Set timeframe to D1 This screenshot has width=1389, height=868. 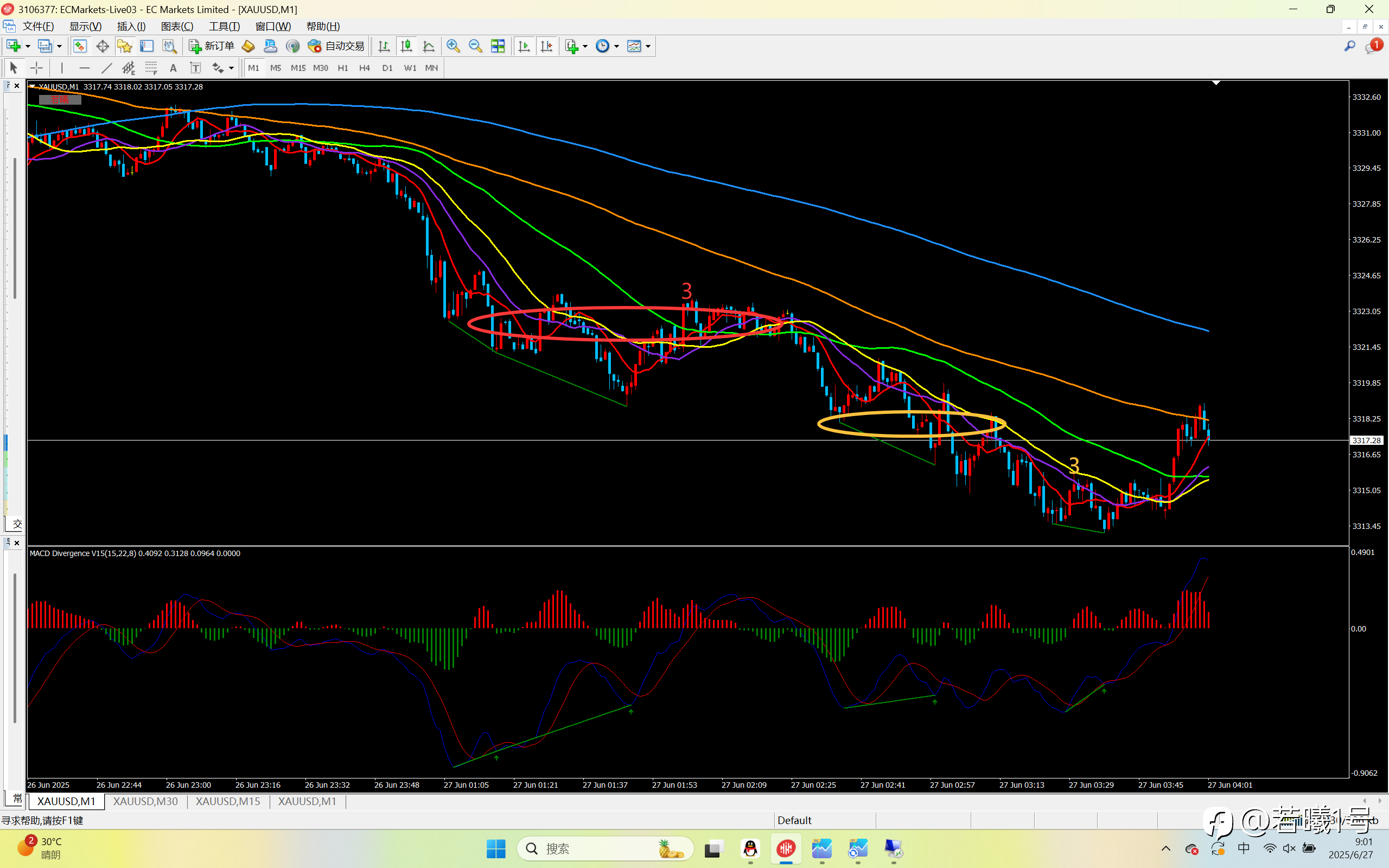coord(387,68)
